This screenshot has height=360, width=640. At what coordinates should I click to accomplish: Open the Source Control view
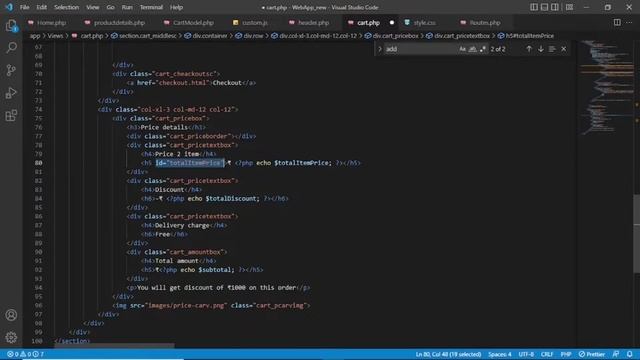tap(11, 70)
